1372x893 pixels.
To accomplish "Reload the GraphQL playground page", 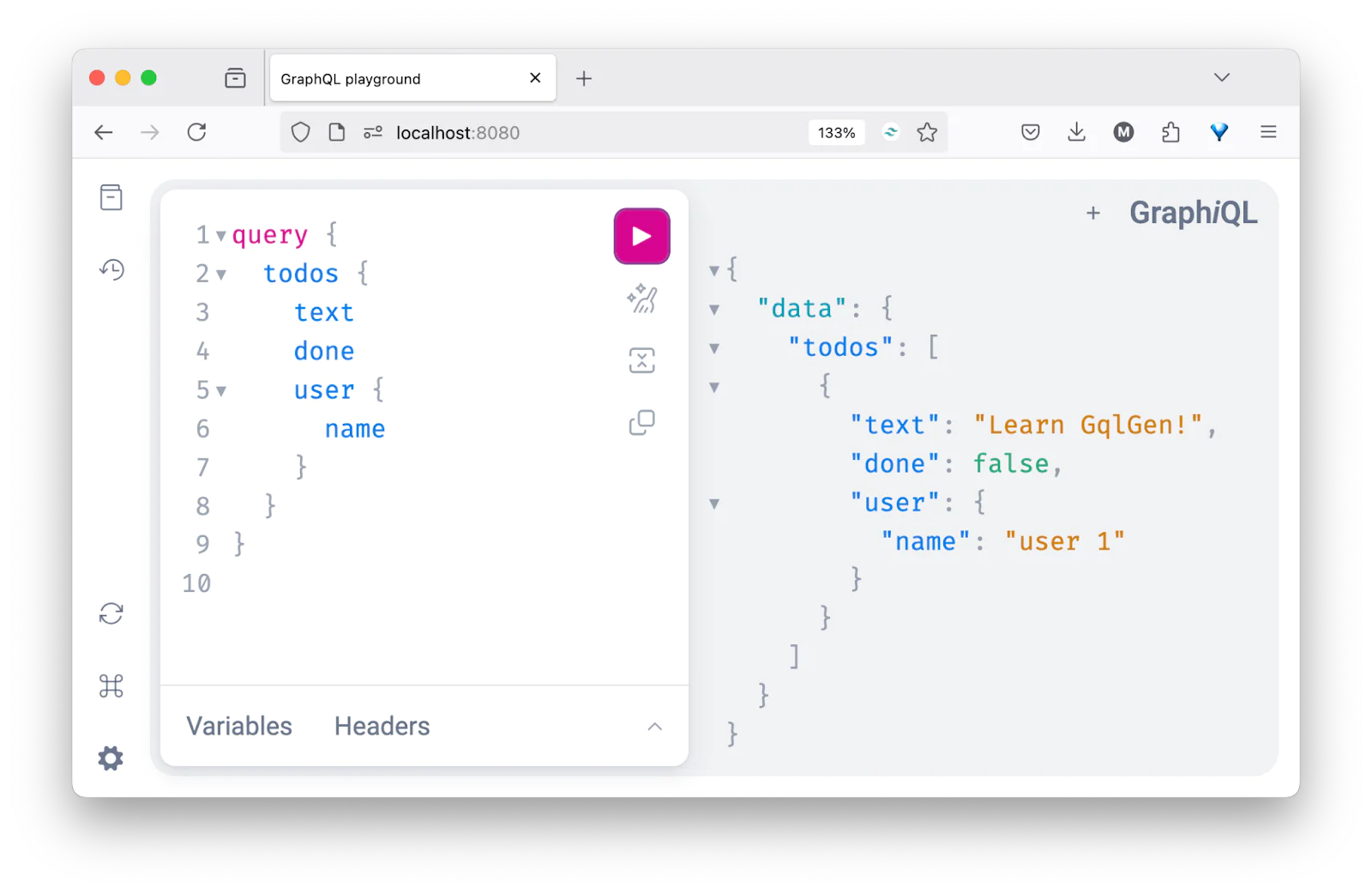I will pyautogui.click(x=196, y=132).
